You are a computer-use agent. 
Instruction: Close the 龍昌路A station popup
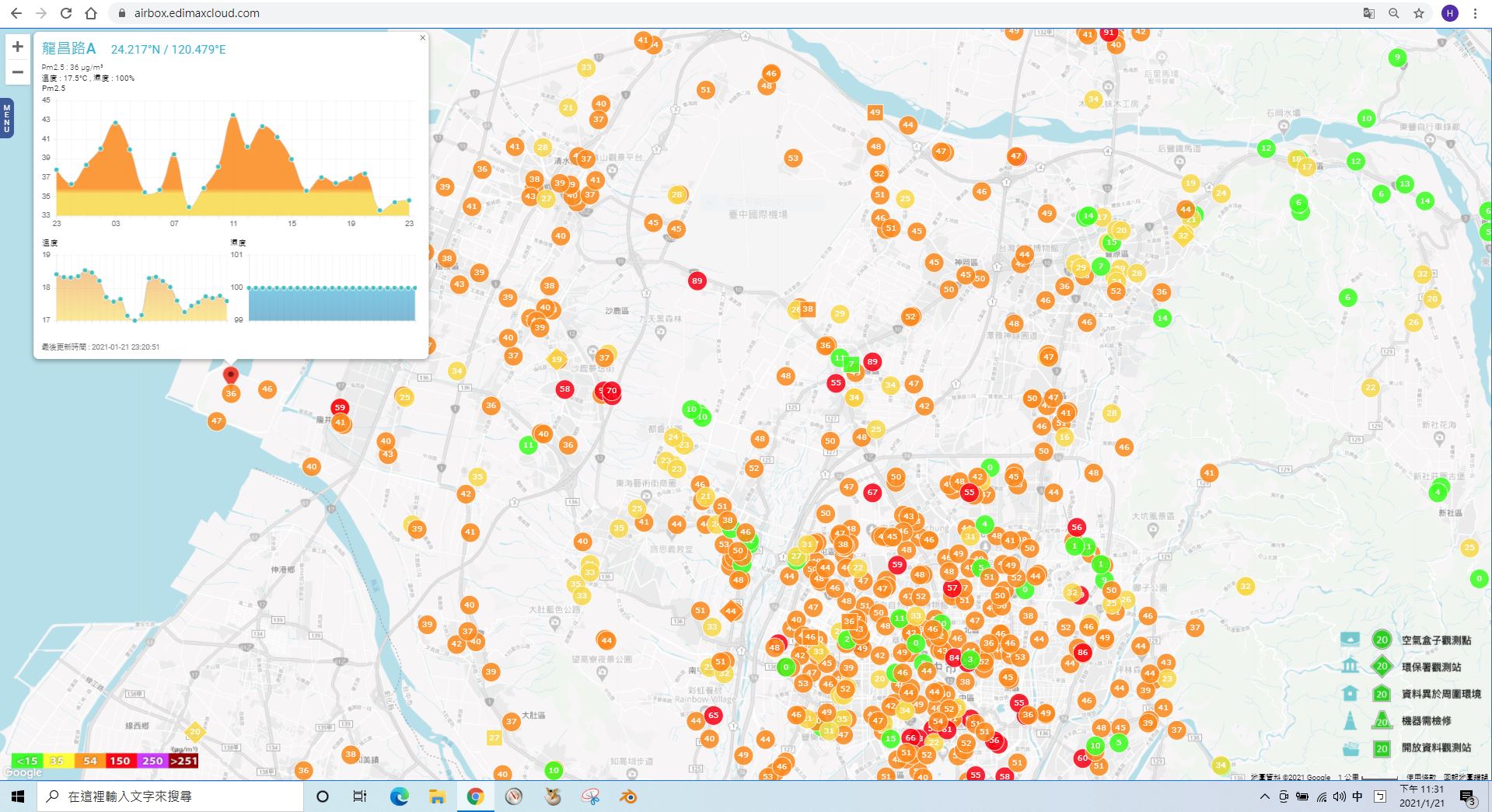[x=423, y=37]
